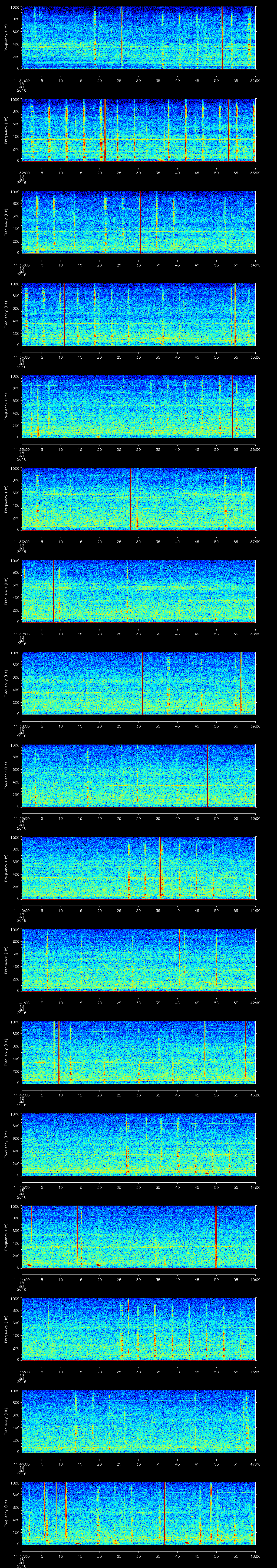Click the '11:43:00' start time label
This screenshot has height=1568, width=277.
(x=21, y=1187)
